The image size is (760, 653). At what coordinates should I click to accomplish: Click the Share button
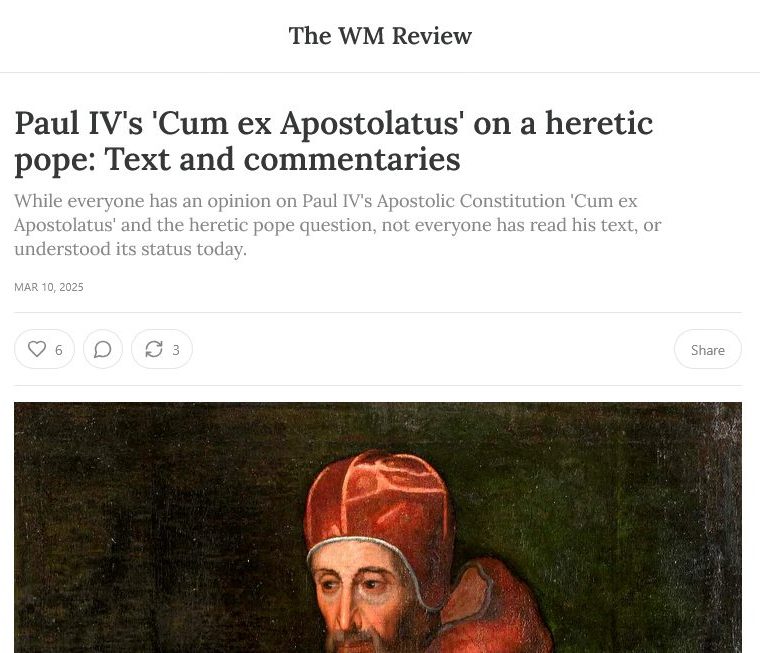pyautogui.click(x=708, y=350)
